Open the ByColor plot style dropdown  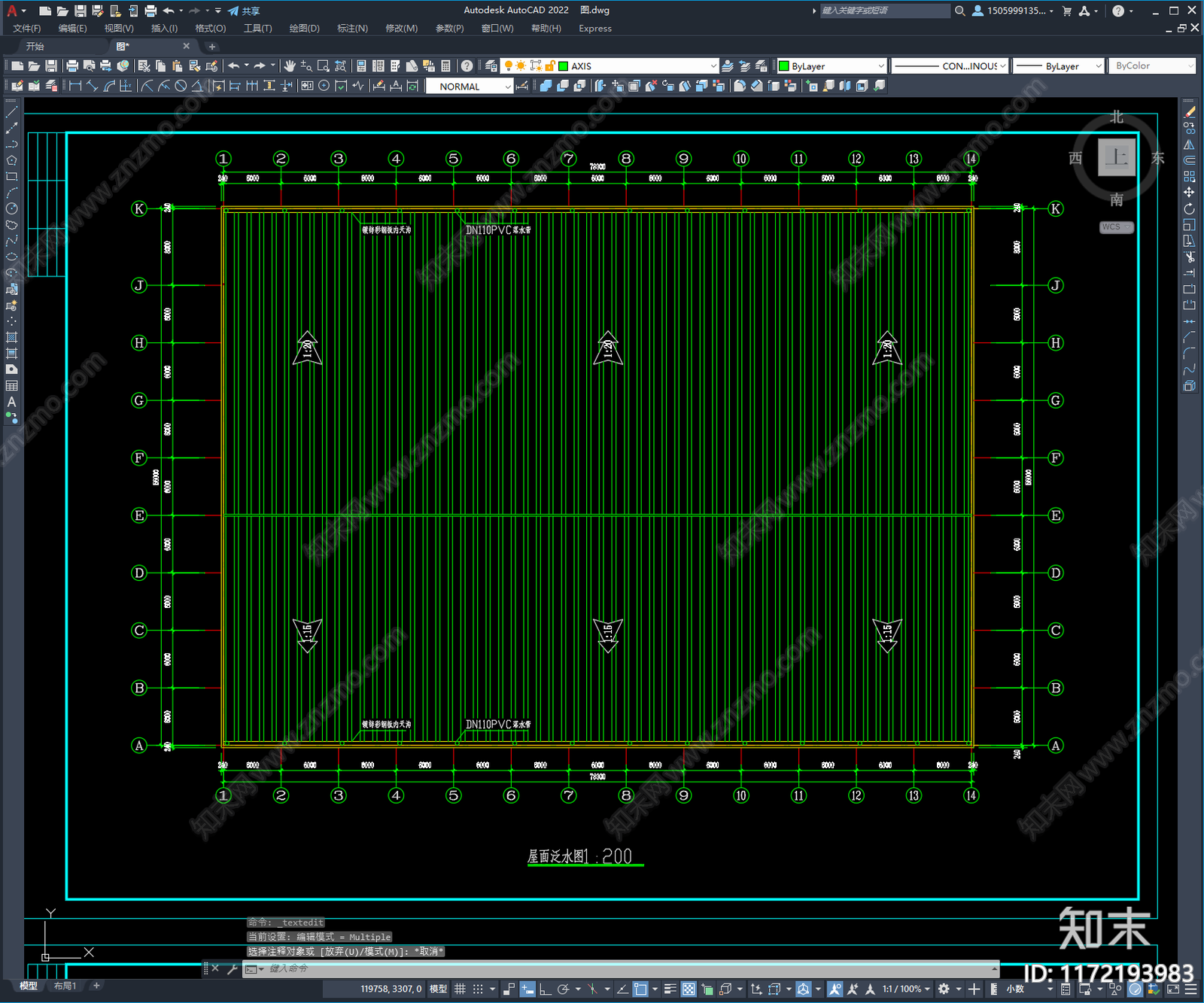click(x=1151, y=66)
